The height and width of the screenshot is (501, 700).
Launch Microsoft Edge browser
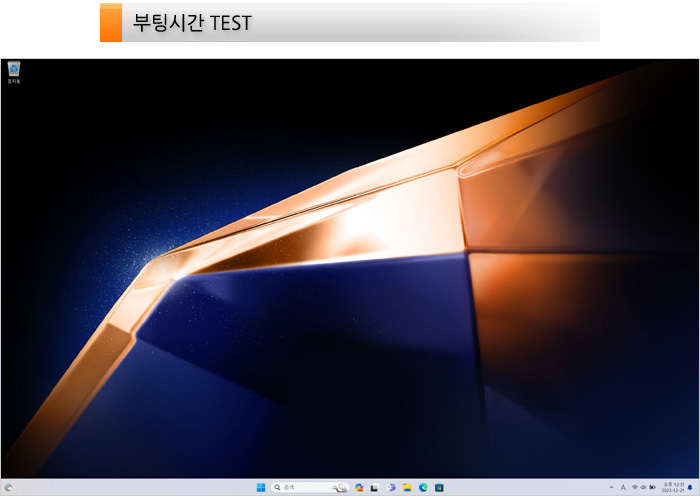[x=423, y=488]
